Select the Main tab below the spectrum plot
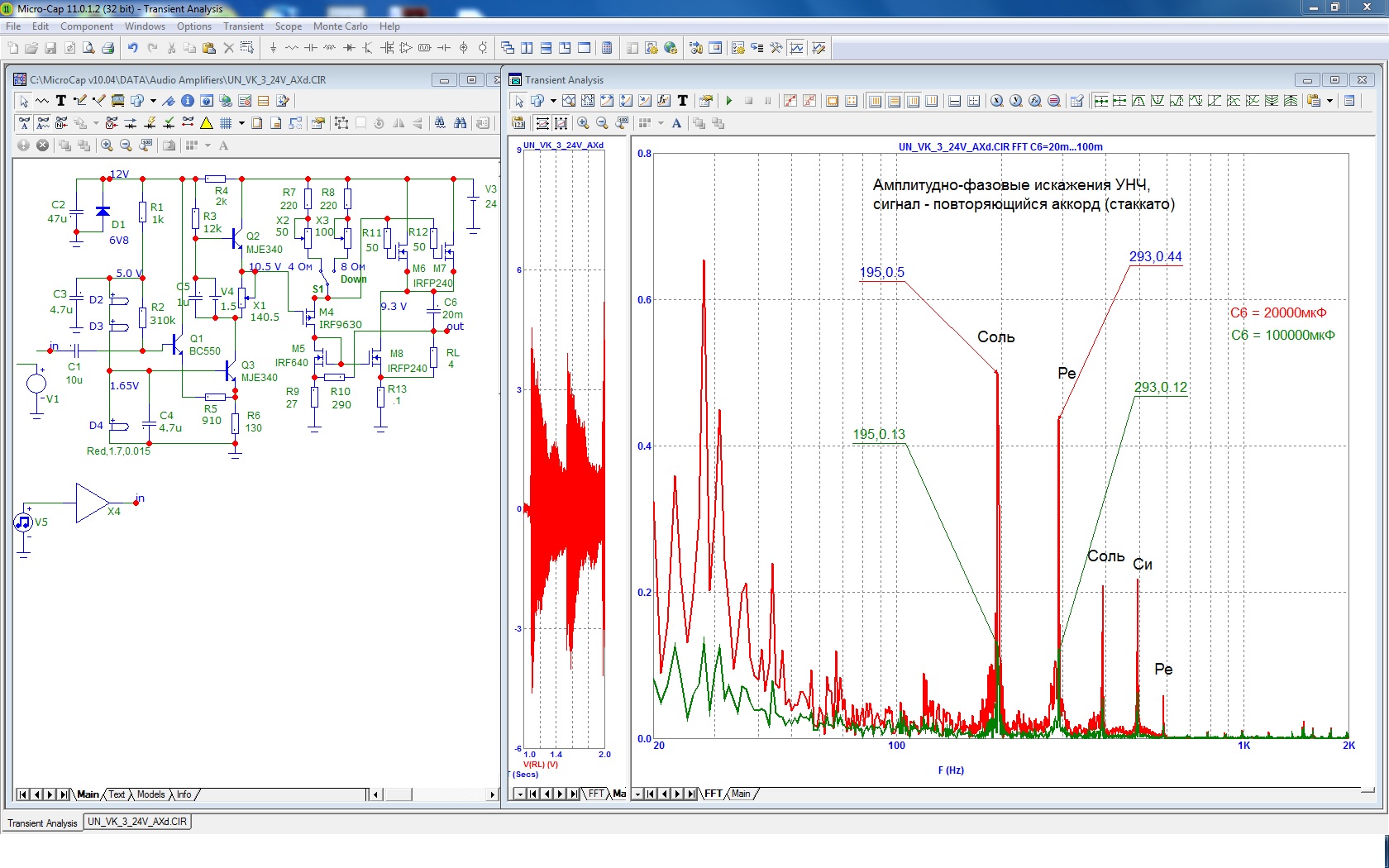The image size is (1389, 868). (741, 794)
